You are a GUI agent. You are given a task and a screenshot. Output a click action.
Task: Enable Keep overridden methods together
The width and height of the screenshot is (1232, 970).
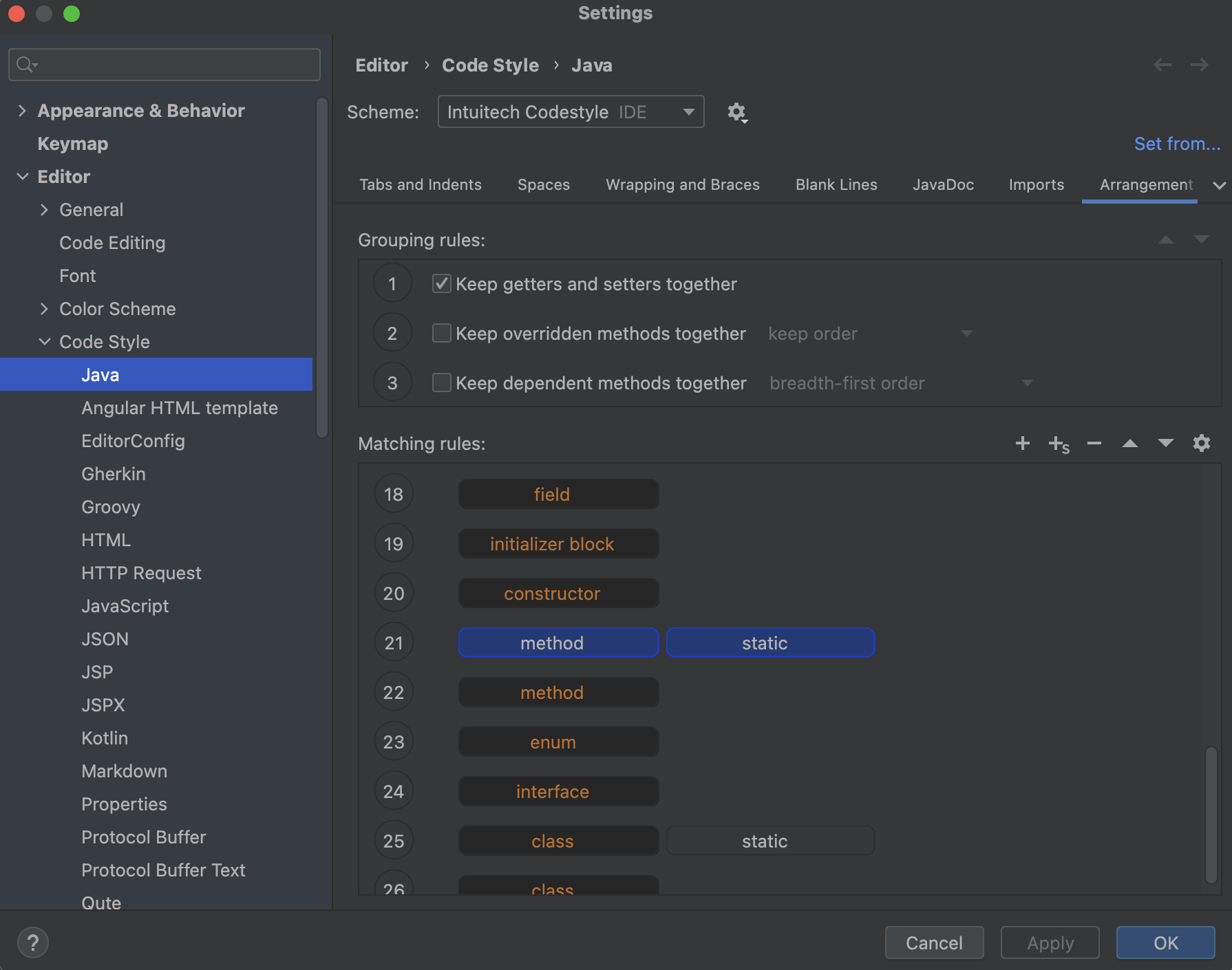(441, 334)
